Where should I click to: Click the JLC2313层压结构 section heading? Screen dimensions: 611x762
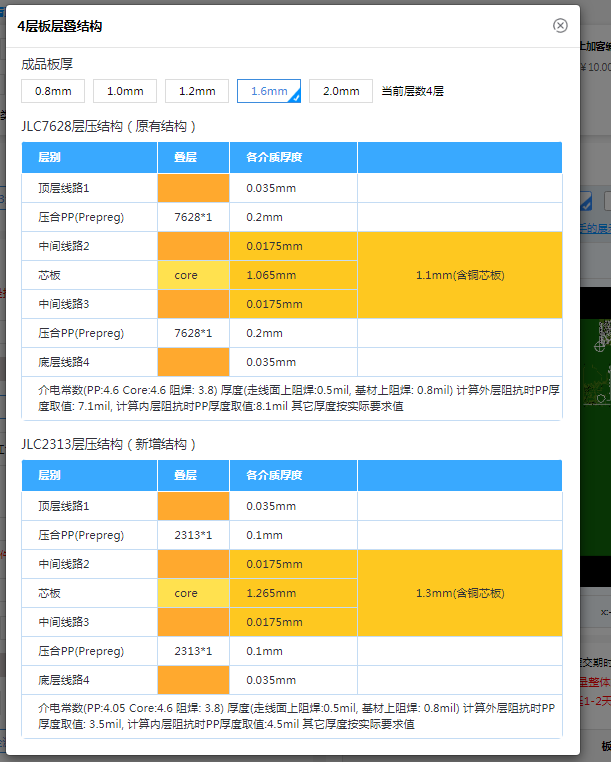tap(109, 444)
